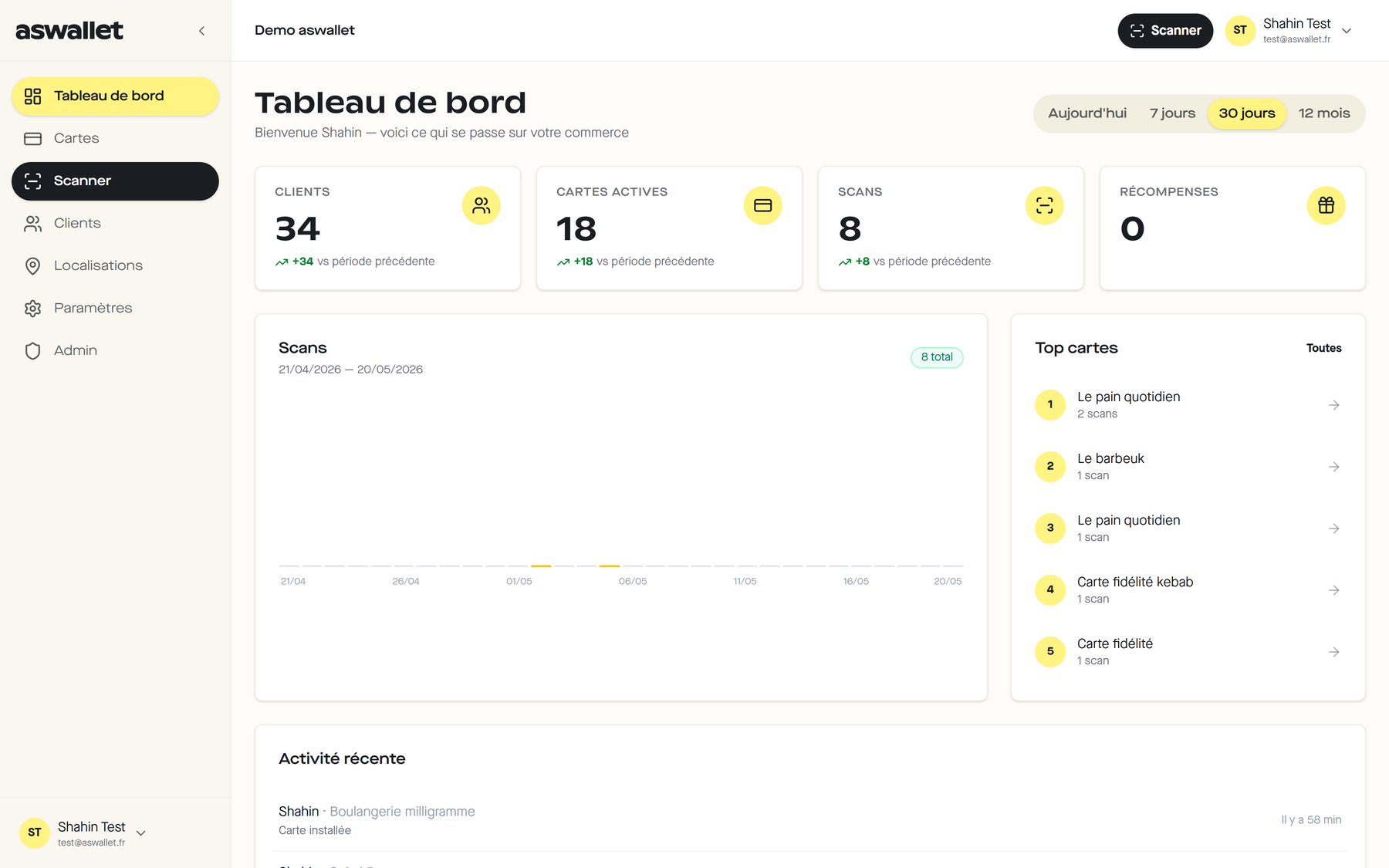Click the Toutes link in Top cartes
Viewport: 1389px width, 868px height.
click(1323, 349)
